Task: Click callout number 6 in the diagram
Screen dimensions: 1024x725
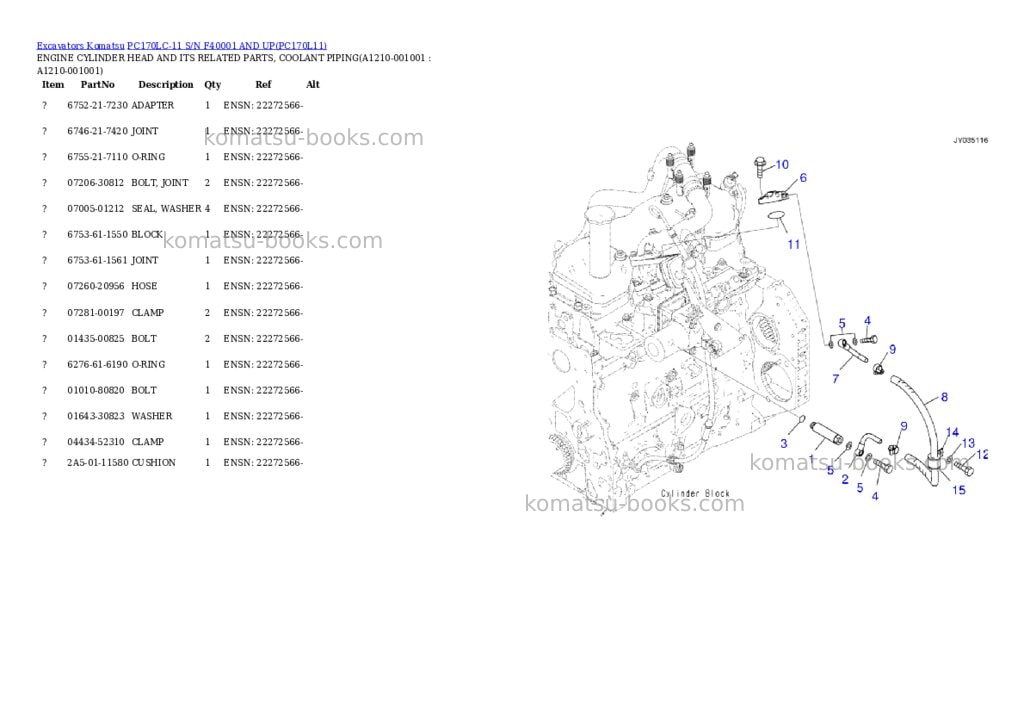Action: click(x=803, y=178)
